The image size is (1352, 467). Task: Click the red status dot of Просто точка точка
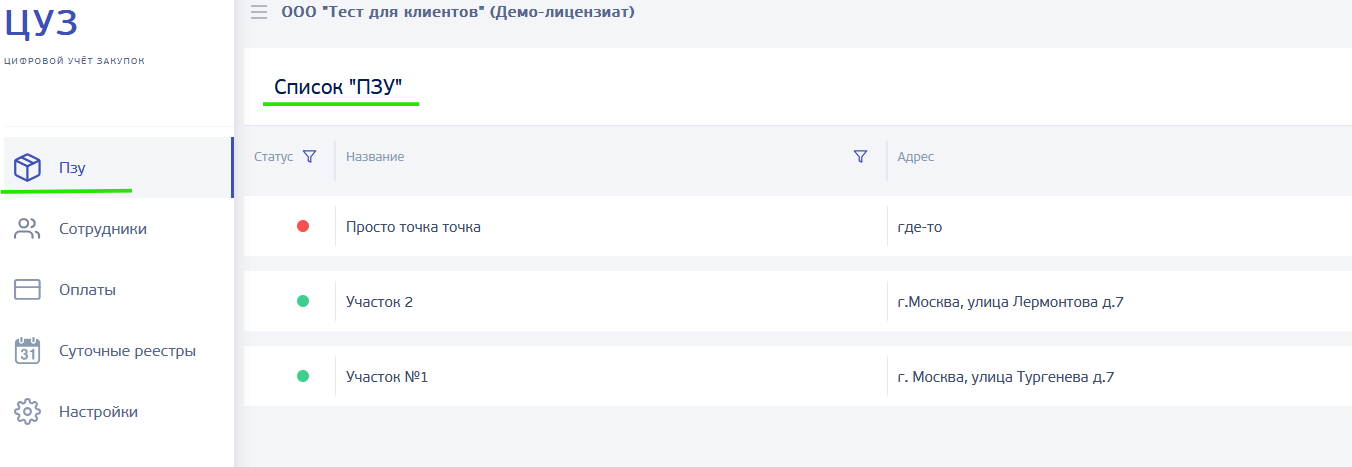(x=303, y=226)
